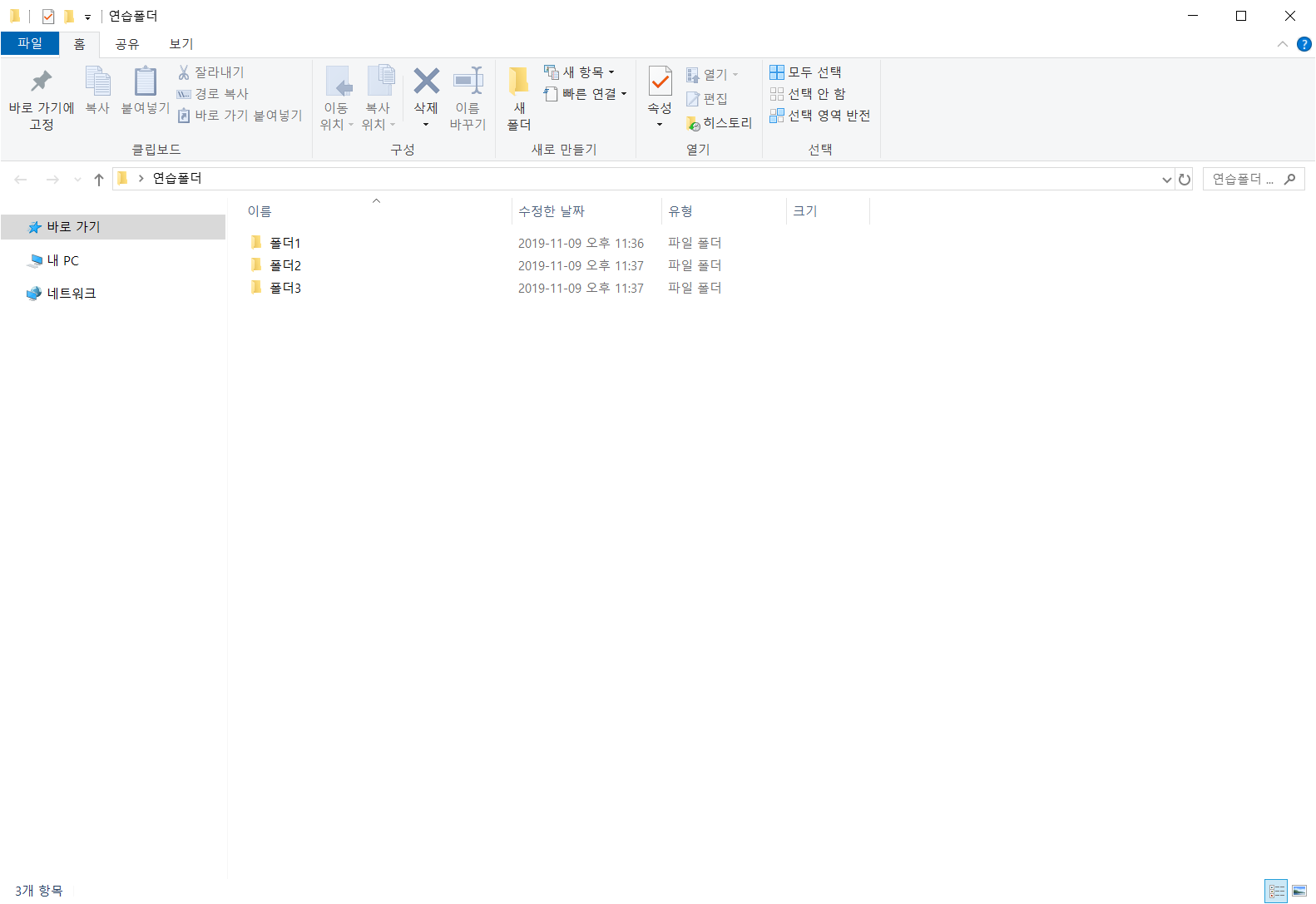Click 경로 복사 (Copy path)
1316x904 pixels.
click(213, 94)
